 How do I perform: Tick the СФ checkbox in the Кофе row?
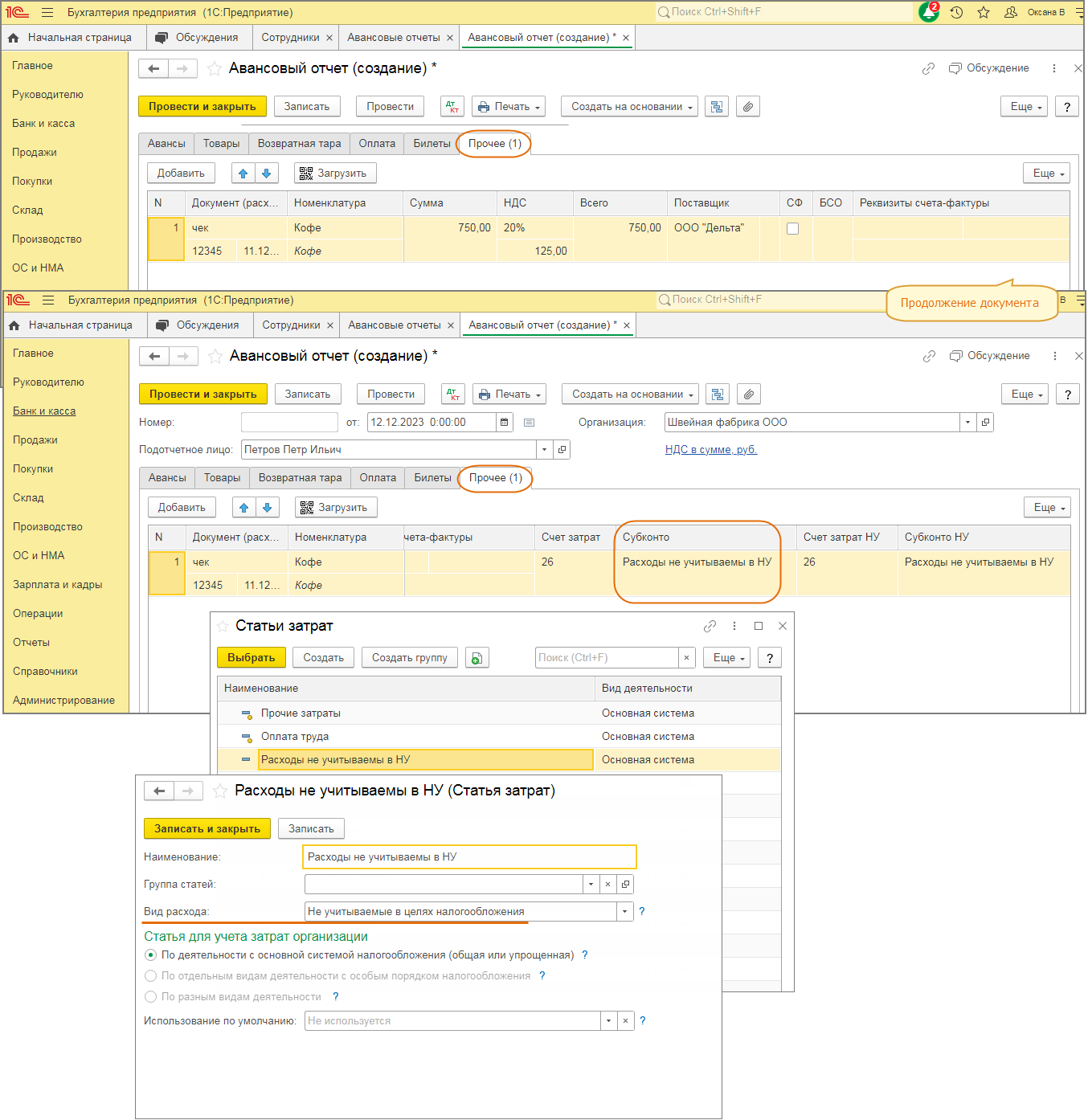pyautogui.click(x=793, y=229)
